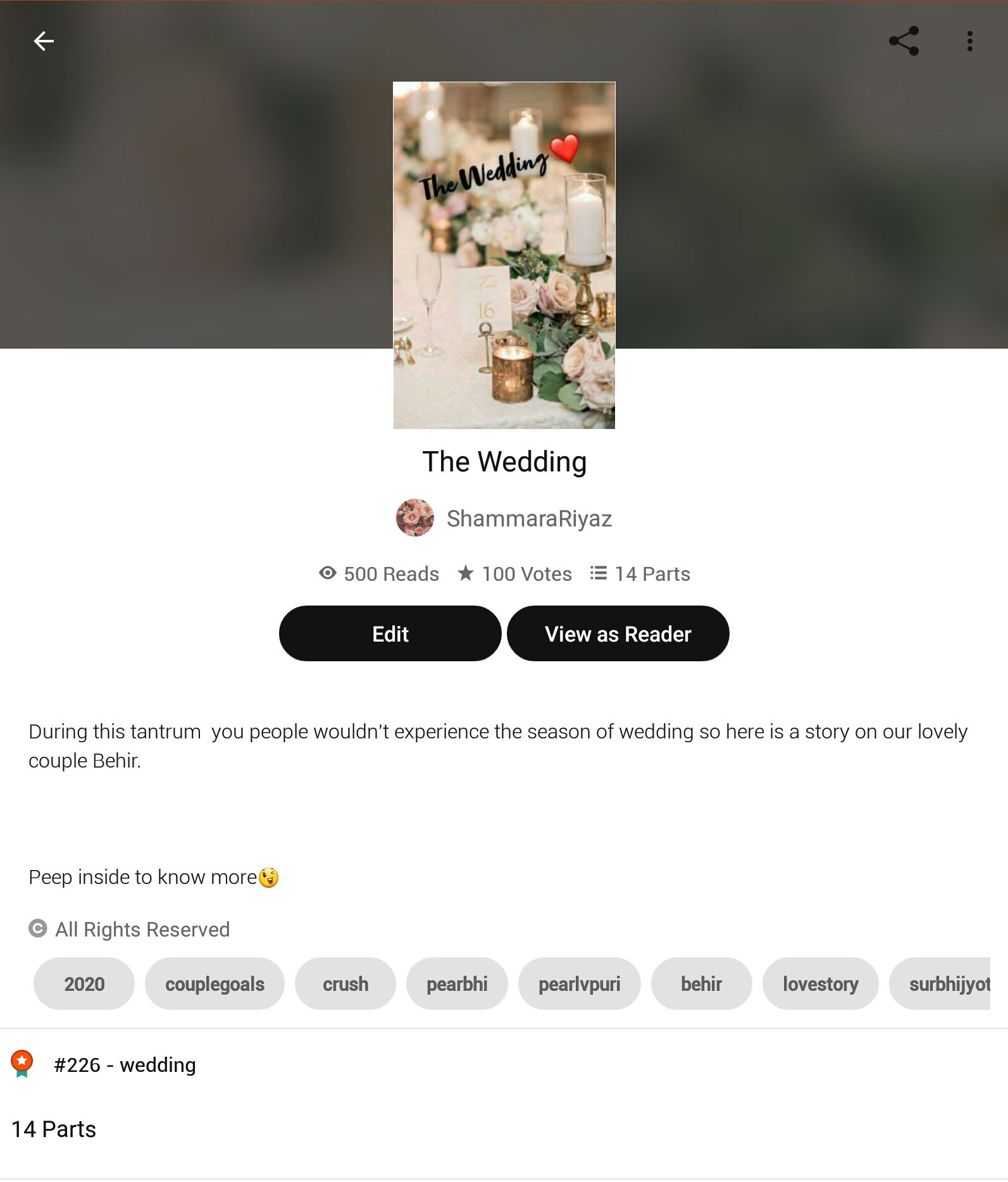This screenshot has width=1008, height=1182.
Task: Select the behir tag
Action: pyautogui.click(x=702, y=984)
